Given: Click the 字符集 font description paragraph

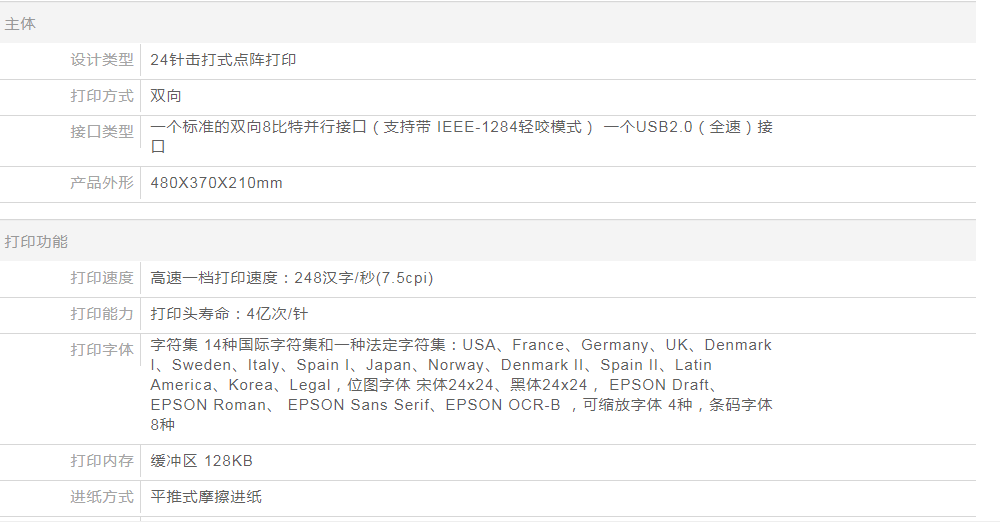Looking at the screenshot, I should 460,385.
